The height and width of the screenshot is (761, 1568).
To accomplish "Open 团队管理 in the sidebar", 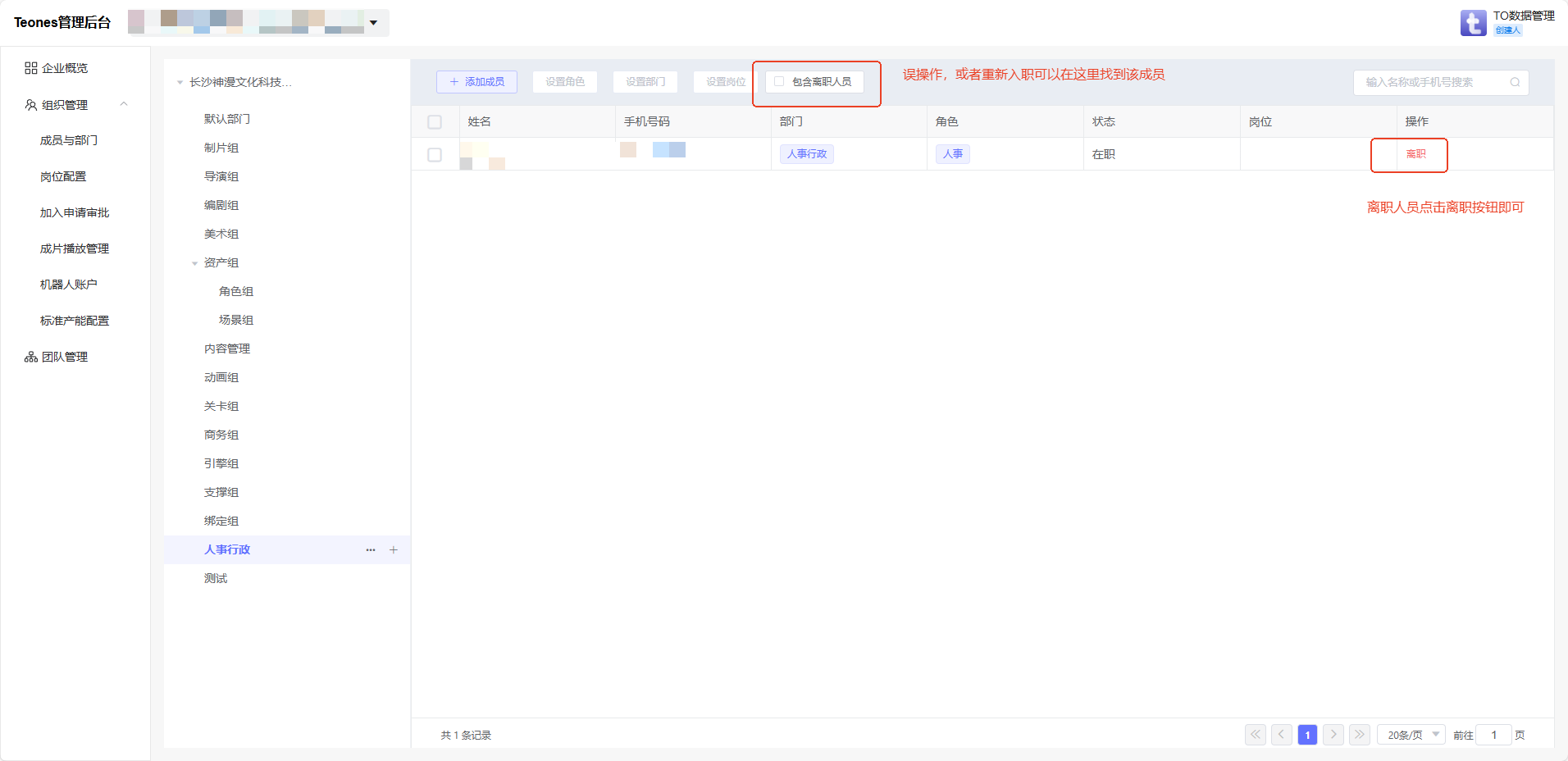I will coord(64,357).
